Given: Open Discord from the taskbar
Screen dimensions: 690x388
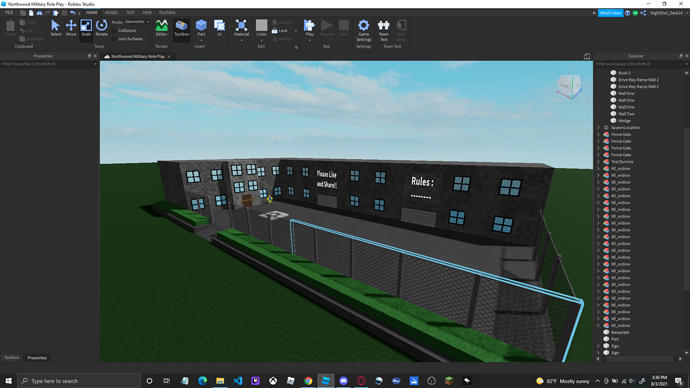Looking at the screenshot, I should click(x=343, y=381).
